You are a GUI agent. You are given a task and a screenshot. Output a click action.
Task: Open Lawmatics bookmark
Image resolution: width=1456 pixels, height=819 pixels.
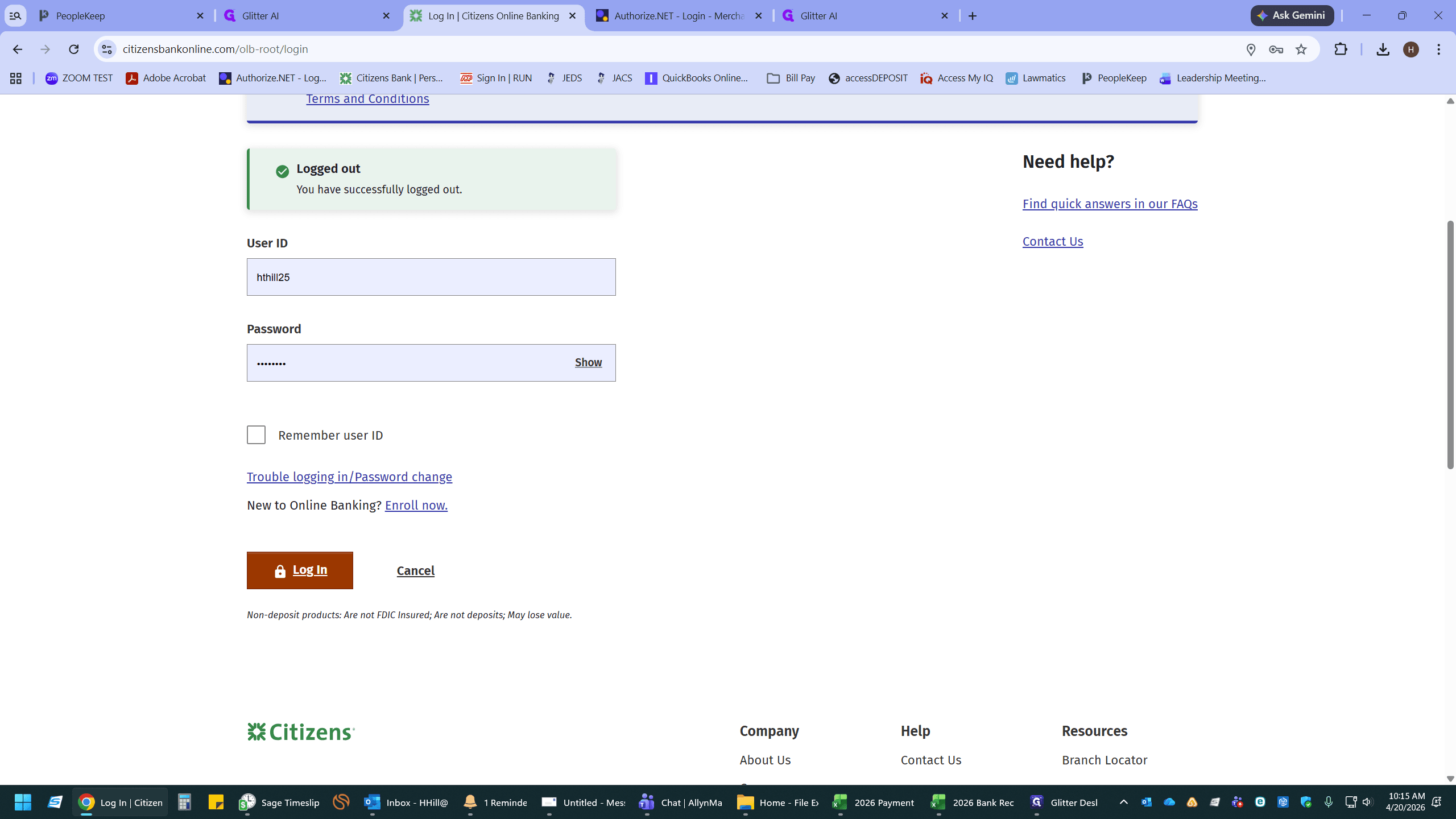click(1036, 78)
